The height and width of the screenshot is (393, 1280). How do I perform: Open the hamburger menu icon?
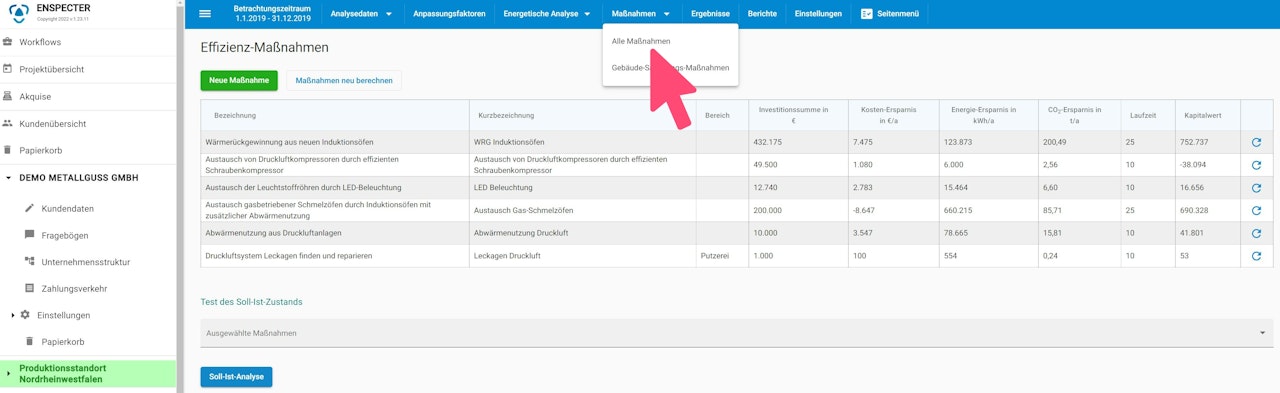[x=205, y=14]
